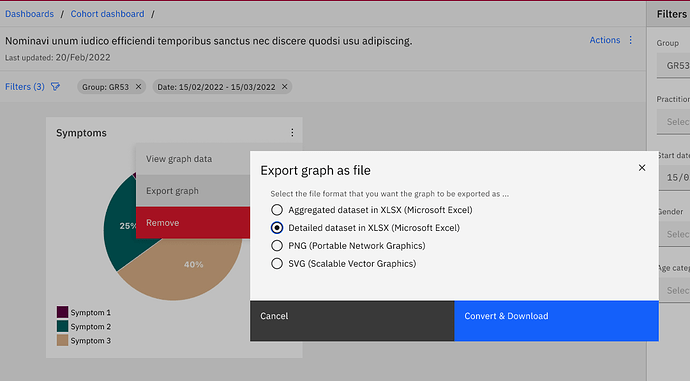Click the Symptom 3 legend swatch
The height and width of the screenshot is (381, 690).
(x=62, y=340)
